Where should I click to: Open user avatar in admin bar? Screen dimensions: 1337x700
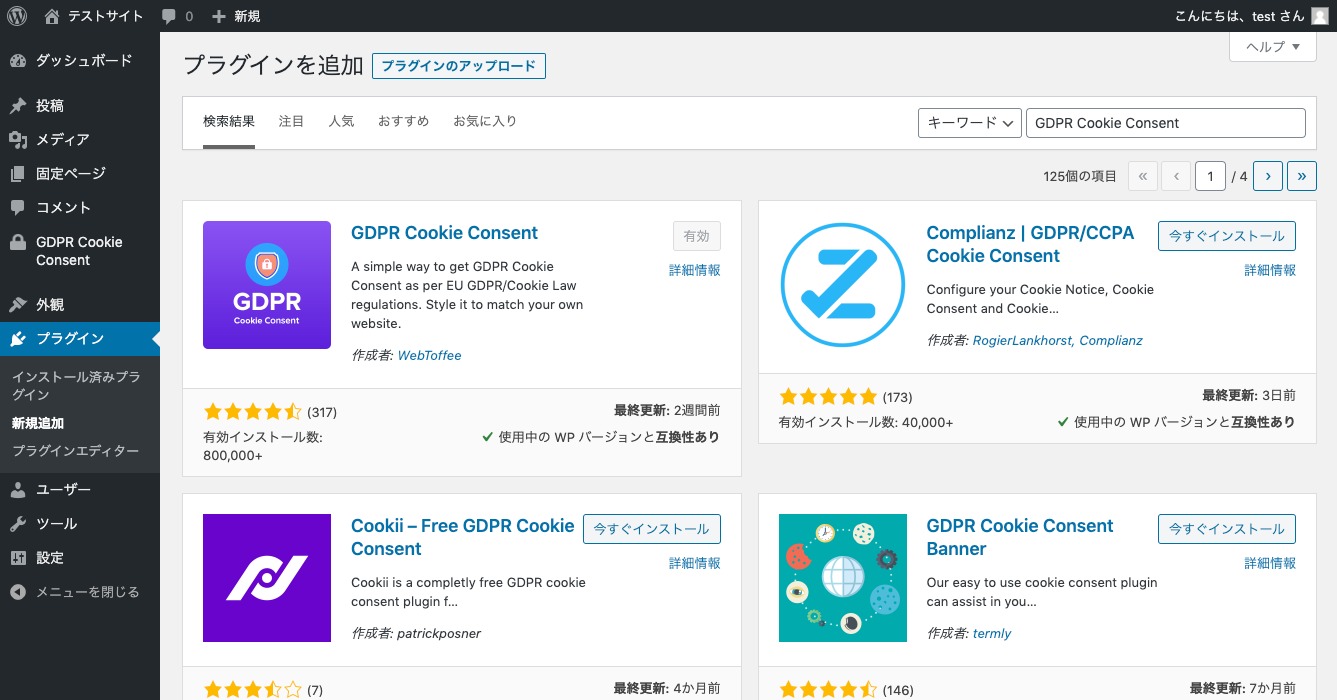pyautogui.click(x=1320, y=16)
